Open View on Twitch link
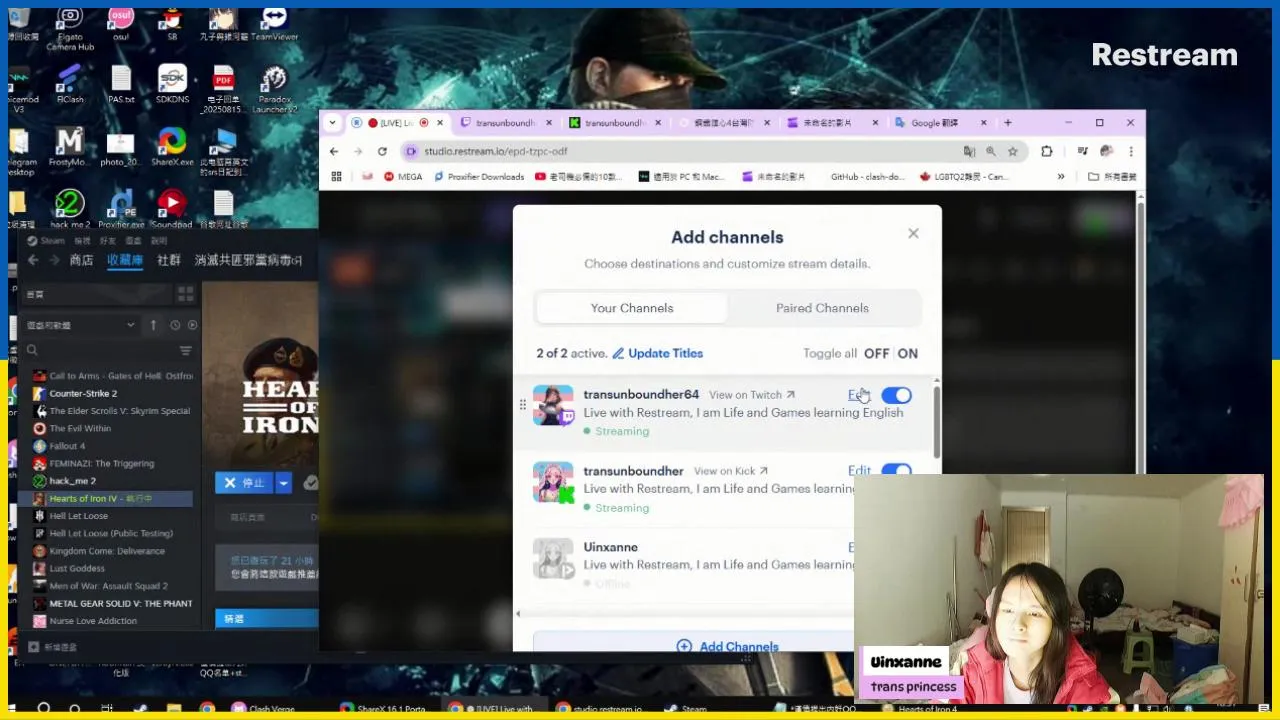This screenshot has width=1280, height=720. click(752, 395)
